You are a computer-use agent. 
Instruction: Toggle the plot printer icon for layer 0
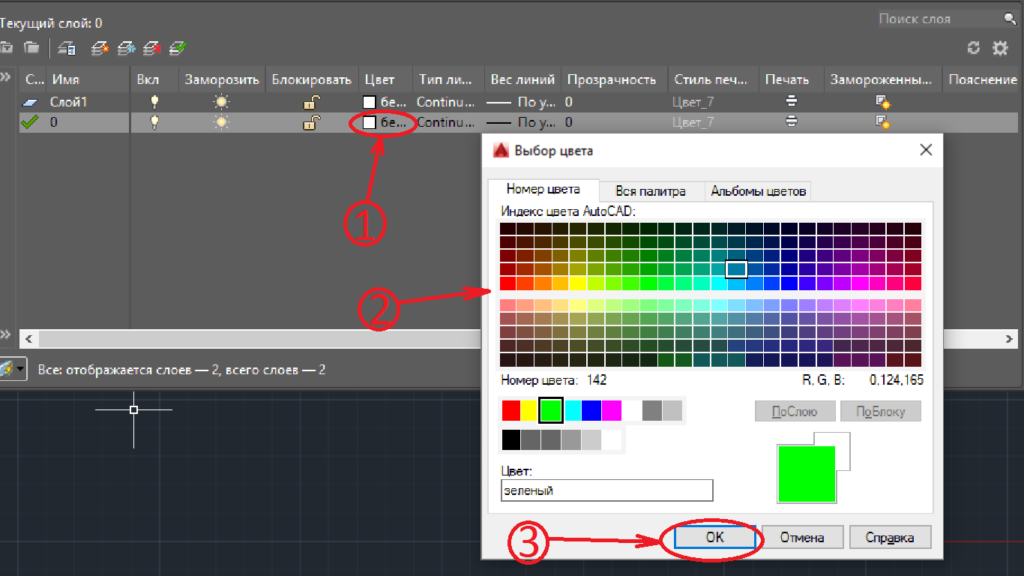pyautogui.click(x=791, y=122)
